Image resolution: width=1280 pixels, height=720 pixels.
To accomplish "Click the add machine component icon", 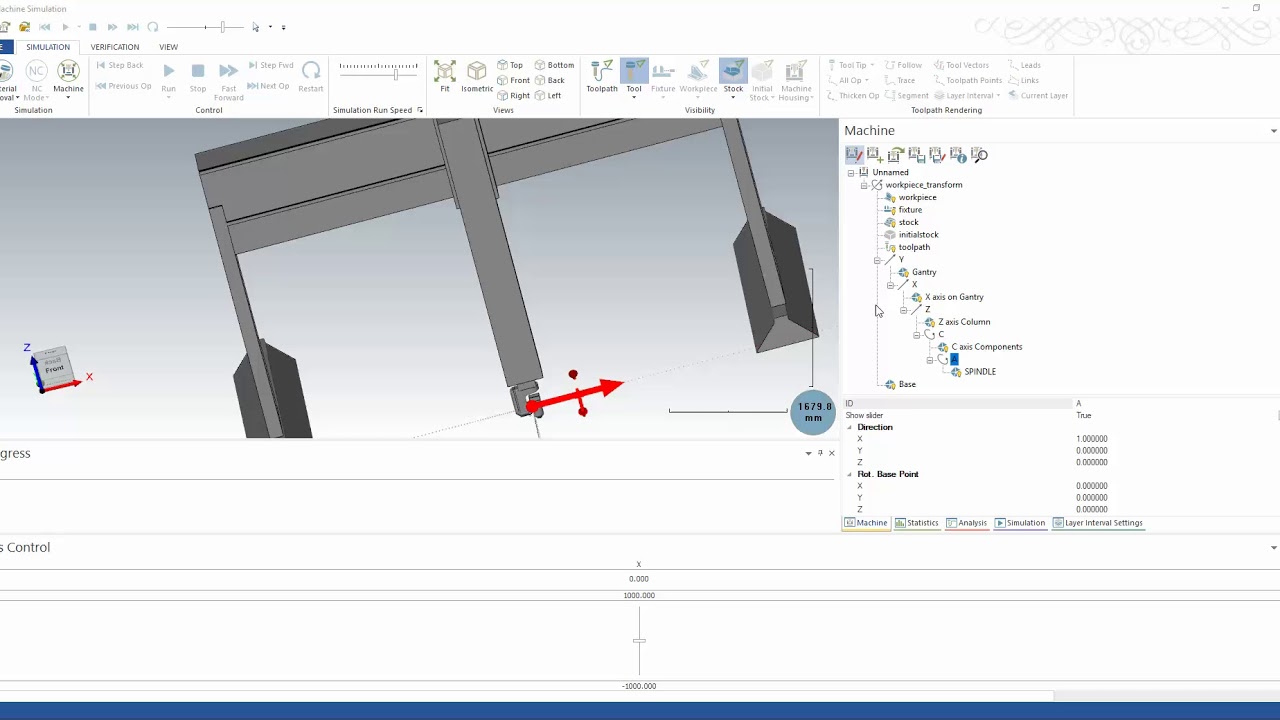I will coord(874,155).
